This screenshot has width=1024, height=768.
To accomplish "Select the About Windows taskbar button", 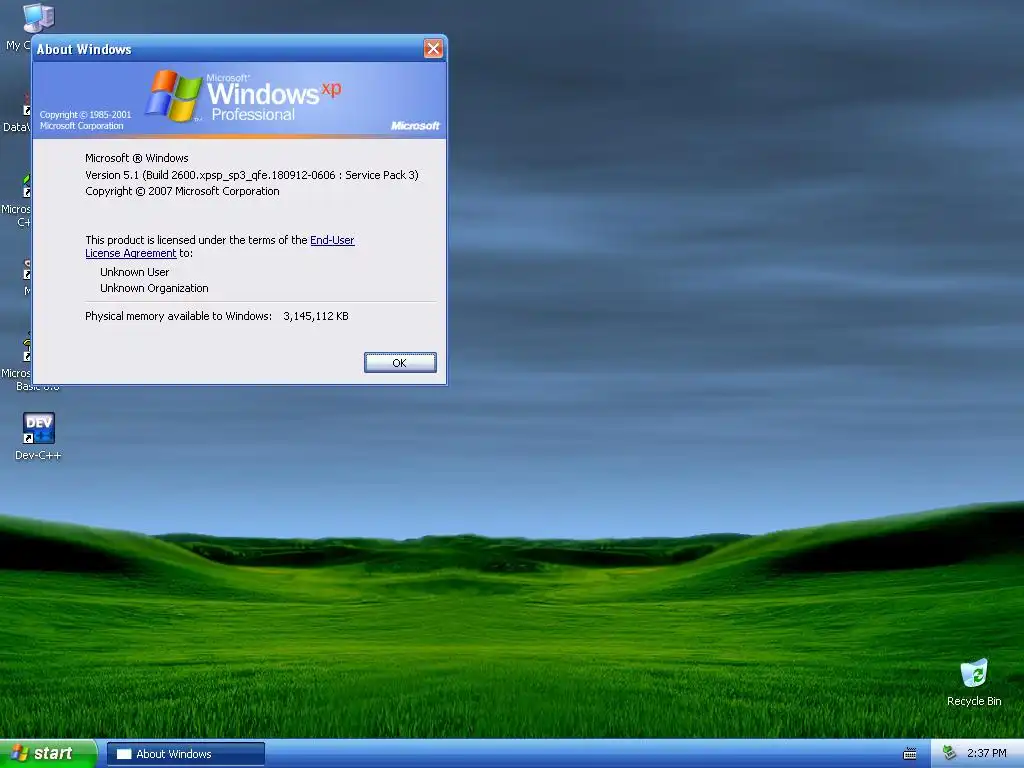I will coord(185,754).
